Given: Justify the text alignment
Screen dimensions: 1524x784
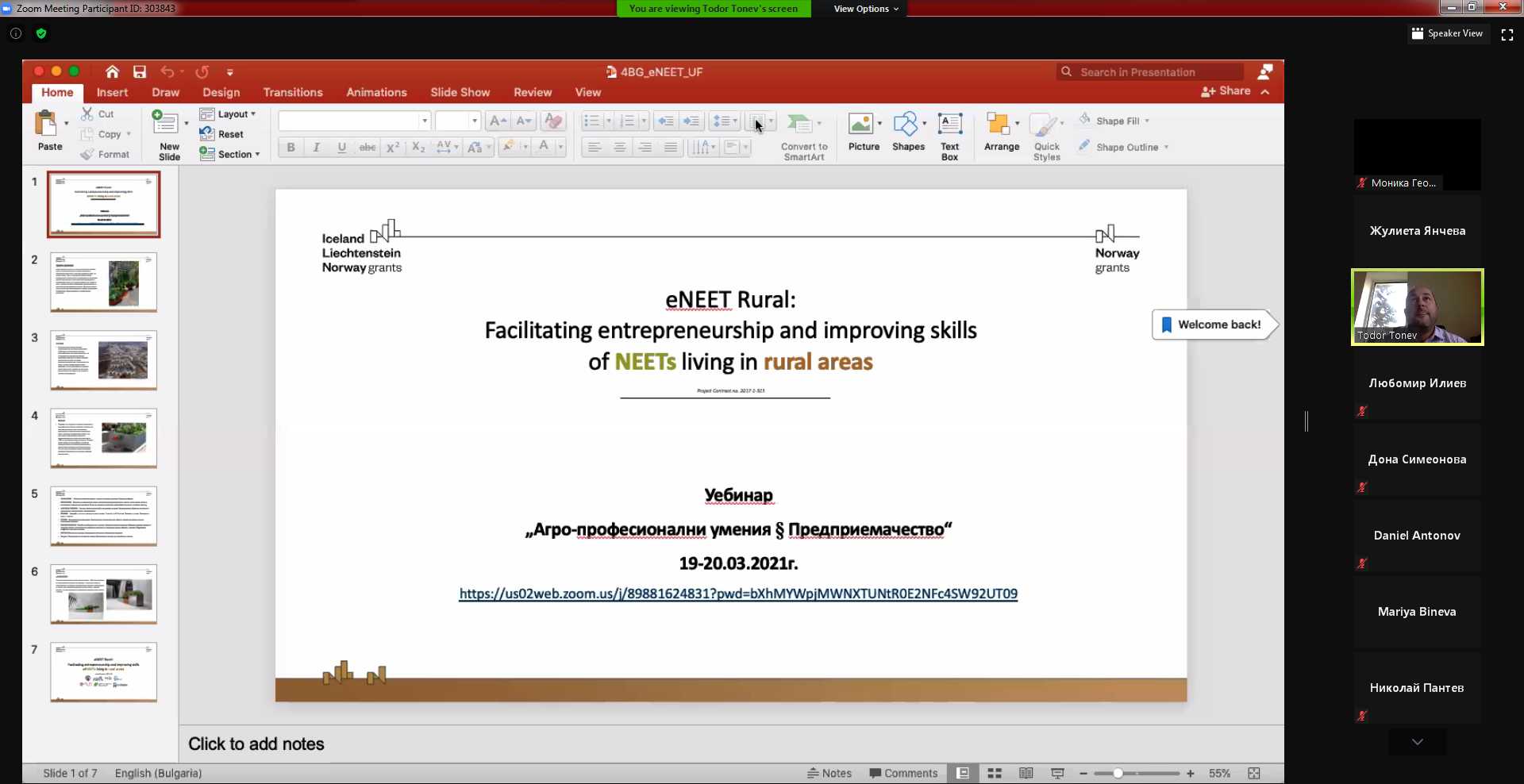Looking at the screenshot, I should point(671,147).
